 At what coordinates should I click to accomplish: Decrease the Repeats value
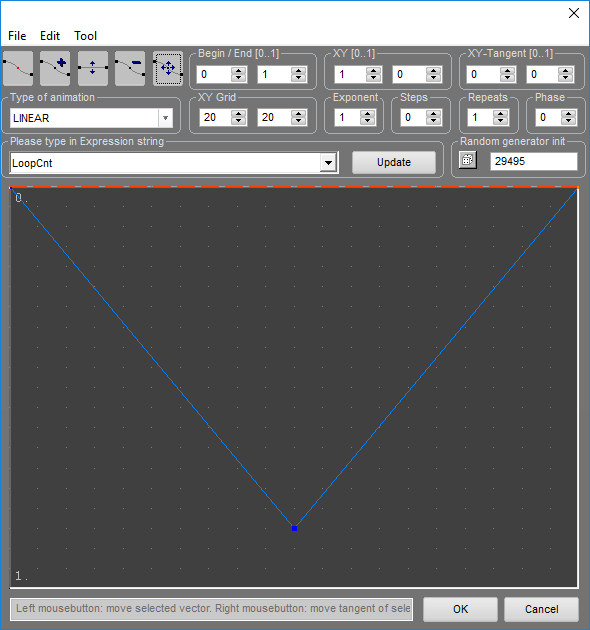tap(500, 121)
